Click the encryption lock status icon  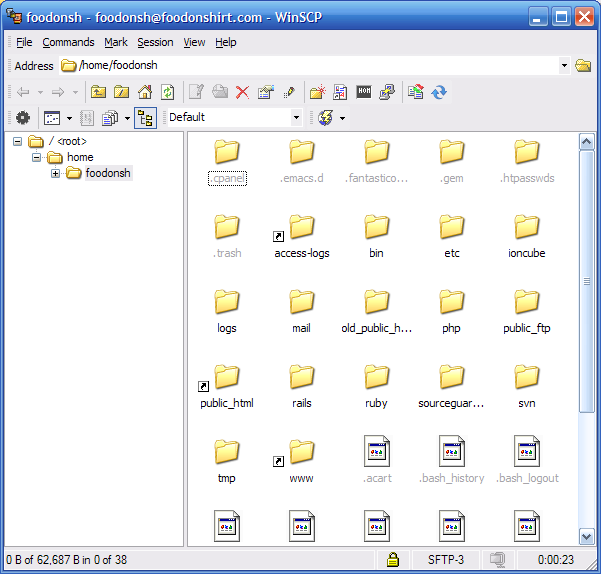click(392, 559)
